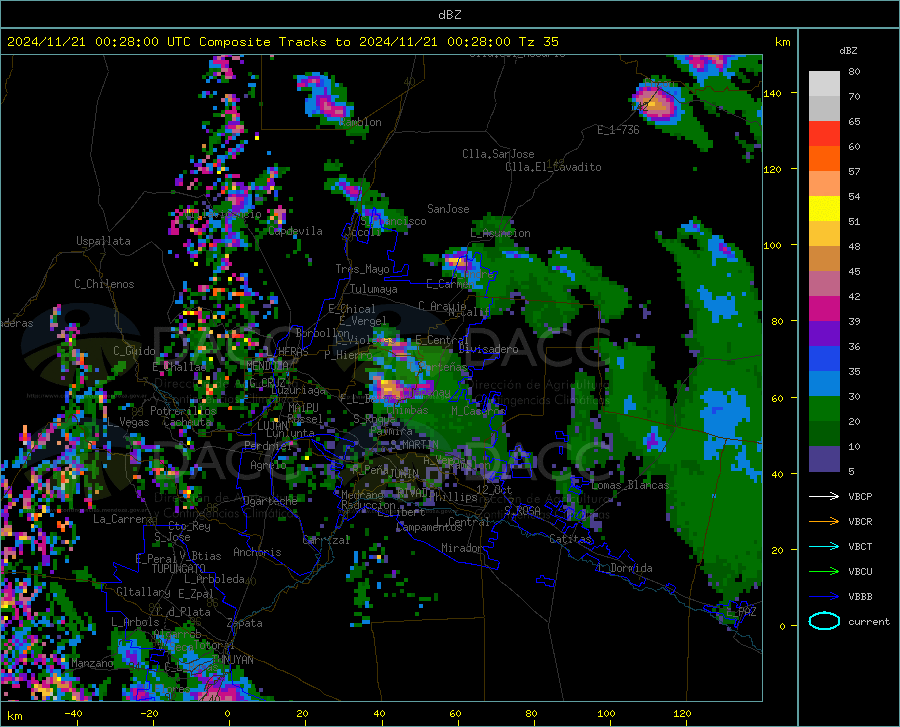Click the 'current' legend text
The width and height of the screenshot is (900, 727).
868,621
